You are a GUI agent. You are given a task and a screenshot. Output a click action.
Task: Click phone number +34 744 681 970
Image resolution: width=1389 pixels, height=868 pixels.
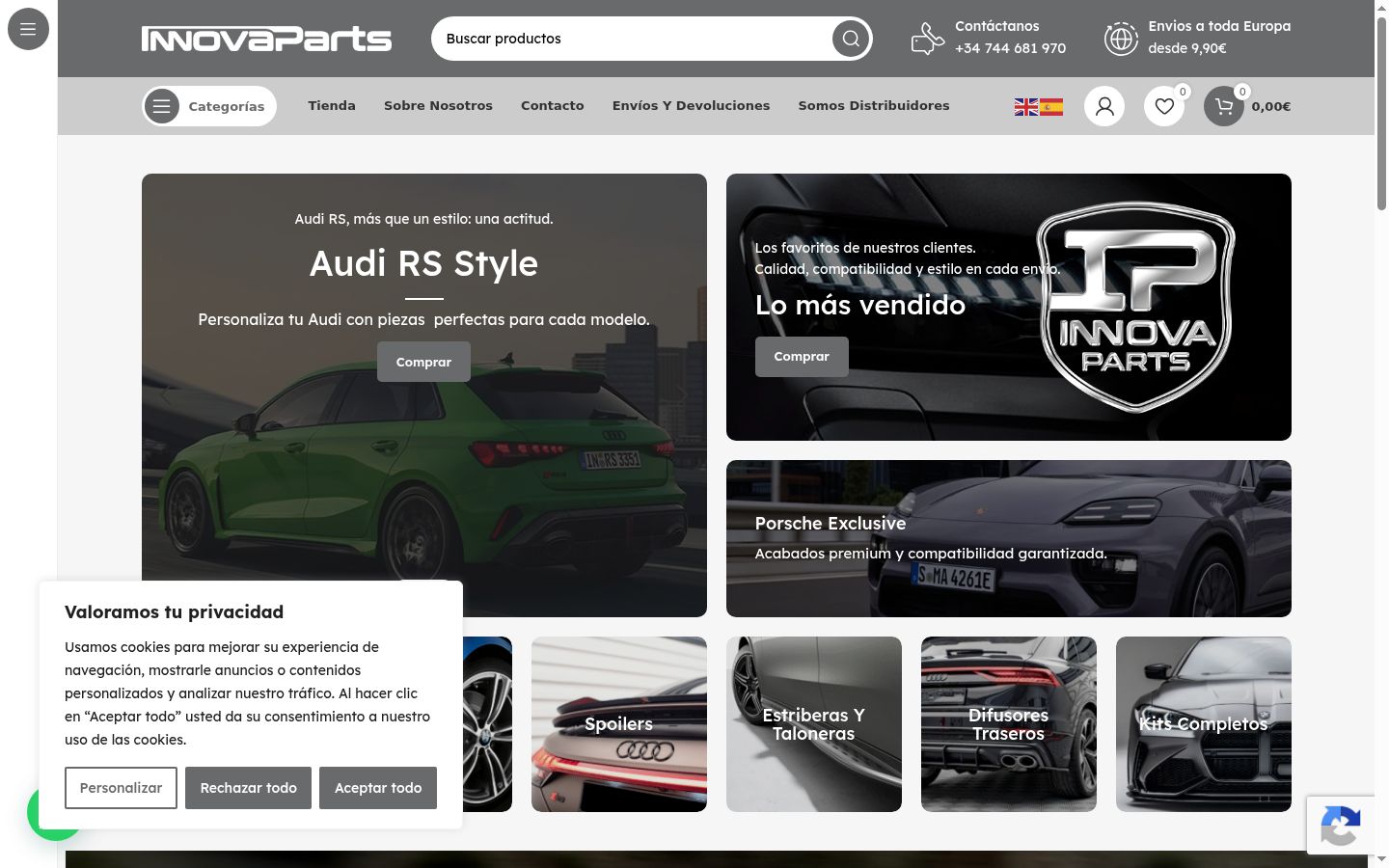coord(1011,48)
